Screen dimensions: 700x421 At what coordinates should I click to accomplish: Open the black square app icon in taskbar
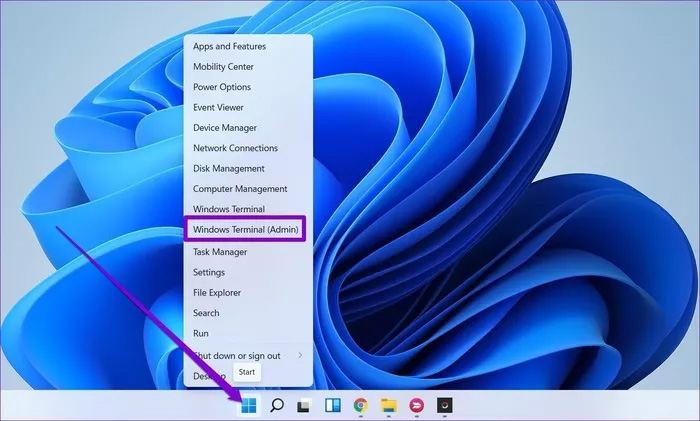[x=445, y=405]
